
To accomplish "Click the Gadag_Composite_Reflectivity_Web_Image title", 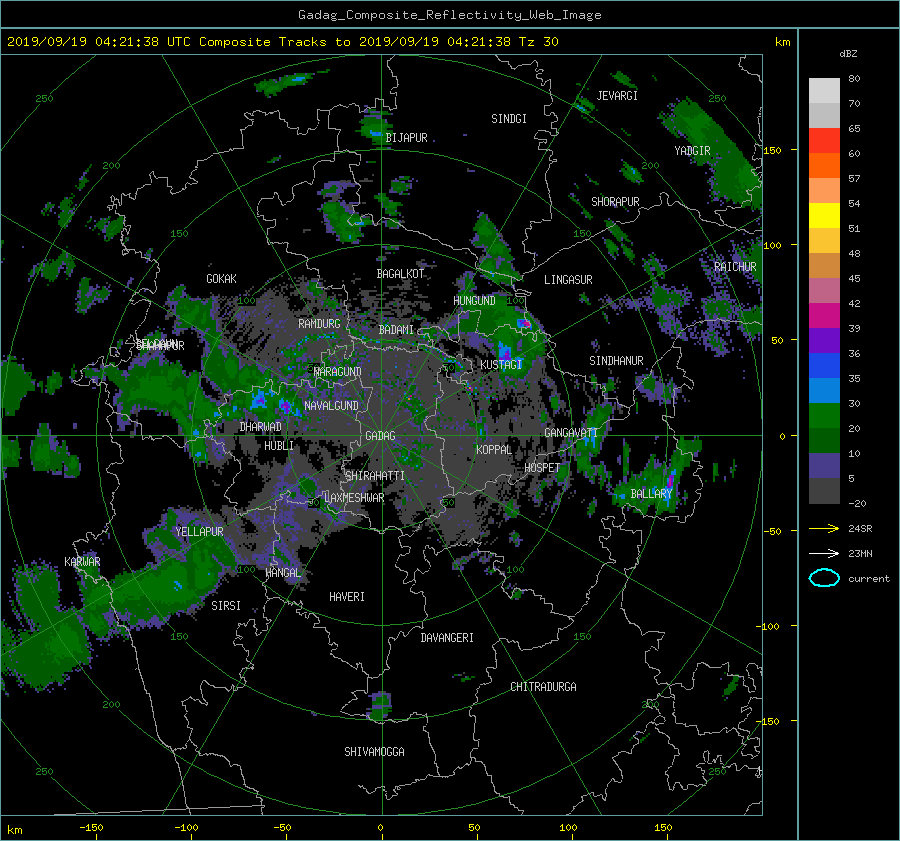I will click(449, 15).
